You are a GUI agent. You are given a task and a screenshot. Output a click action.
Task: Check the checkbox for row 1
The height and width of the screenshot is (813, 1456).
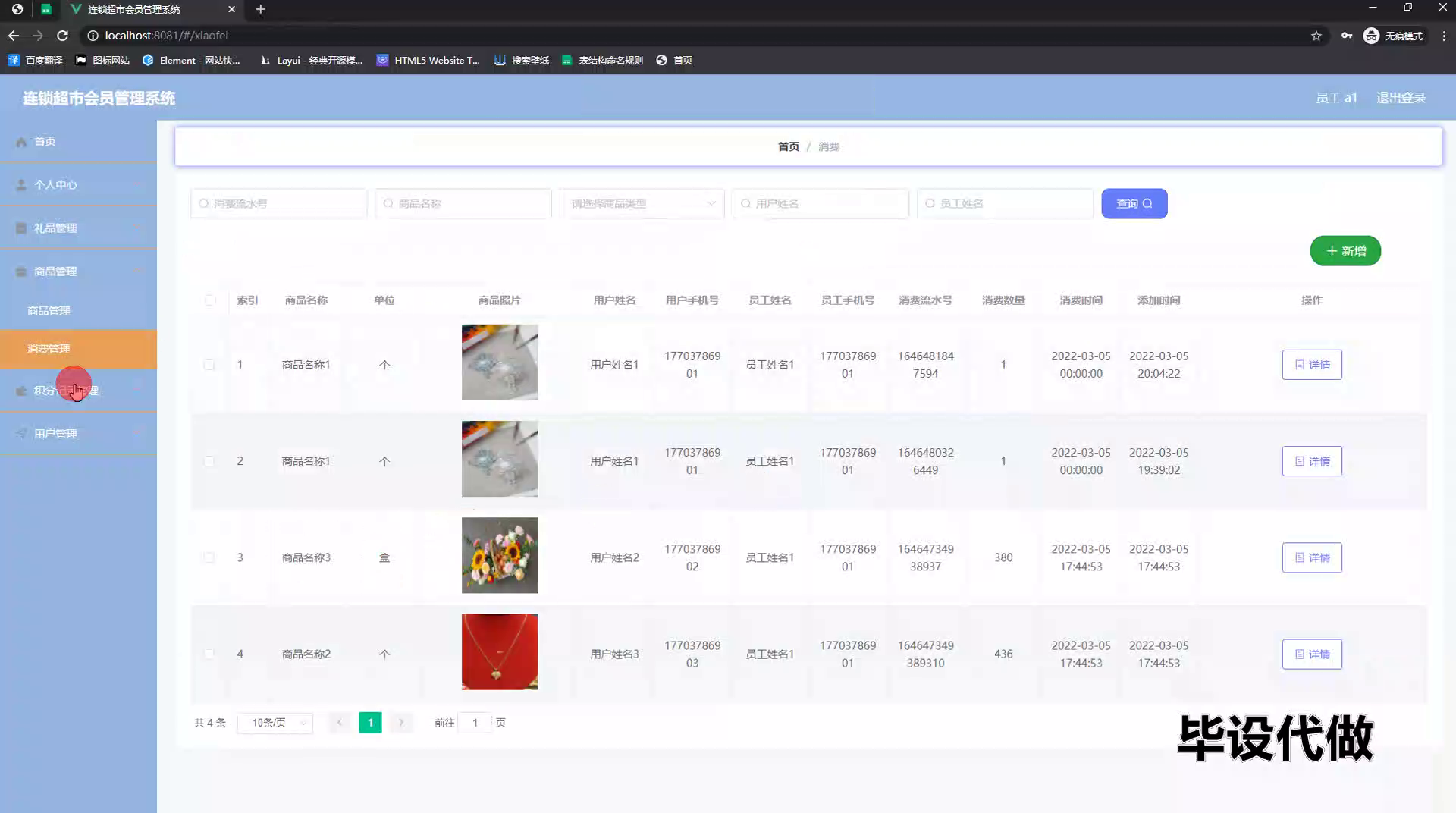209,365
